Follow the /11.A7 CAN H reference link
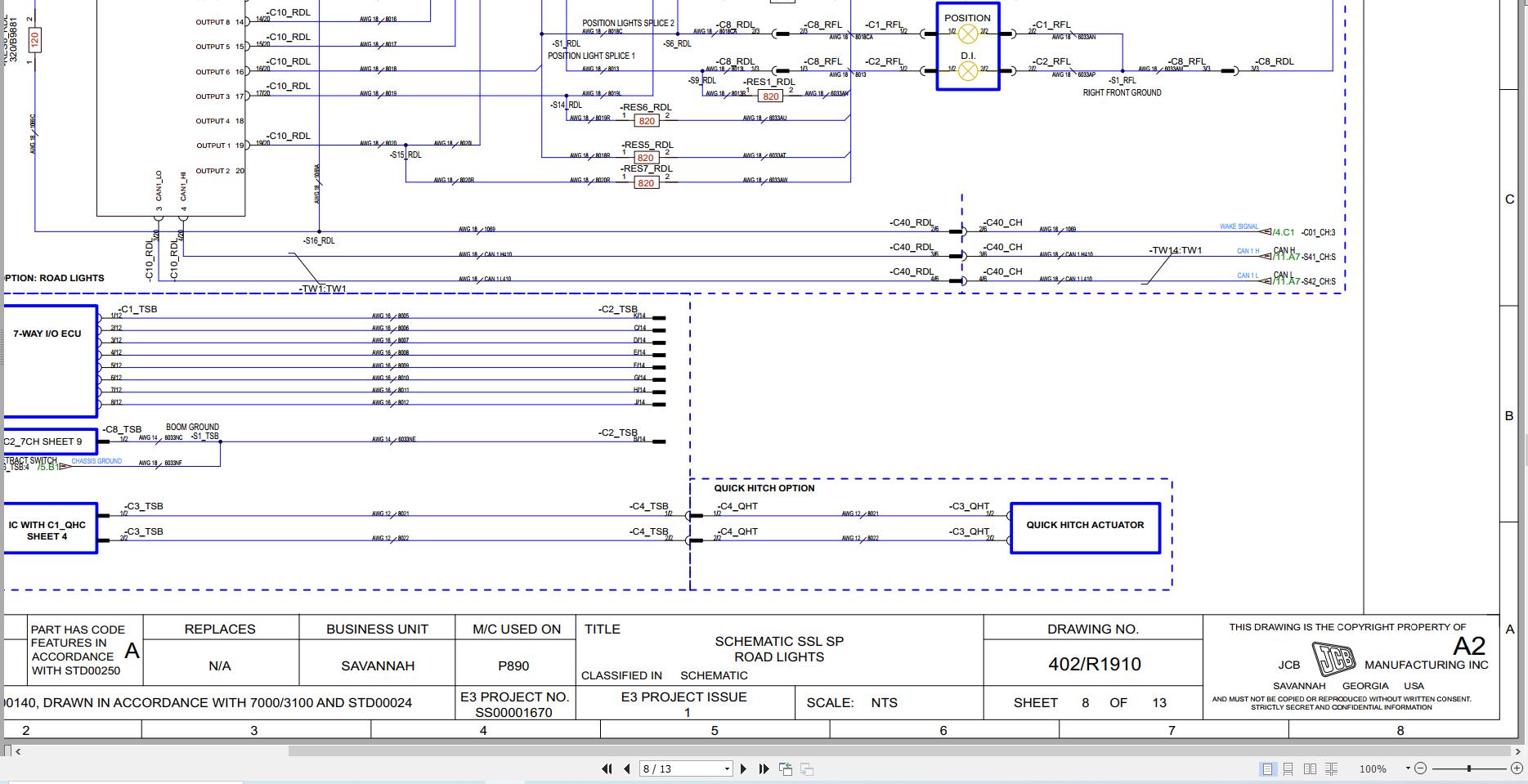1528x784 pixels. click(x=1284, y=255)
